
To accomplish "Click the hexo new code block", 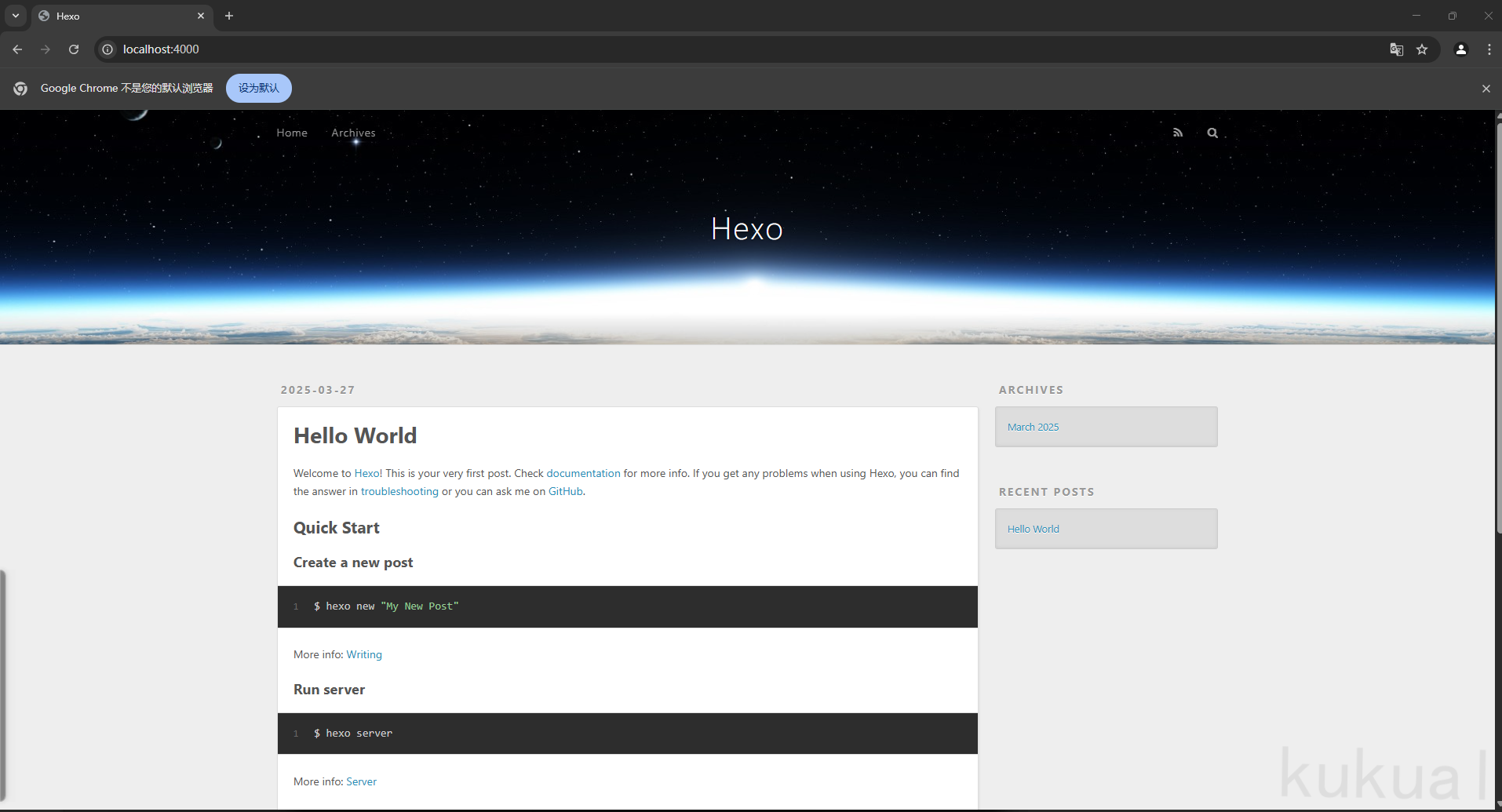I will click(628, 606).
